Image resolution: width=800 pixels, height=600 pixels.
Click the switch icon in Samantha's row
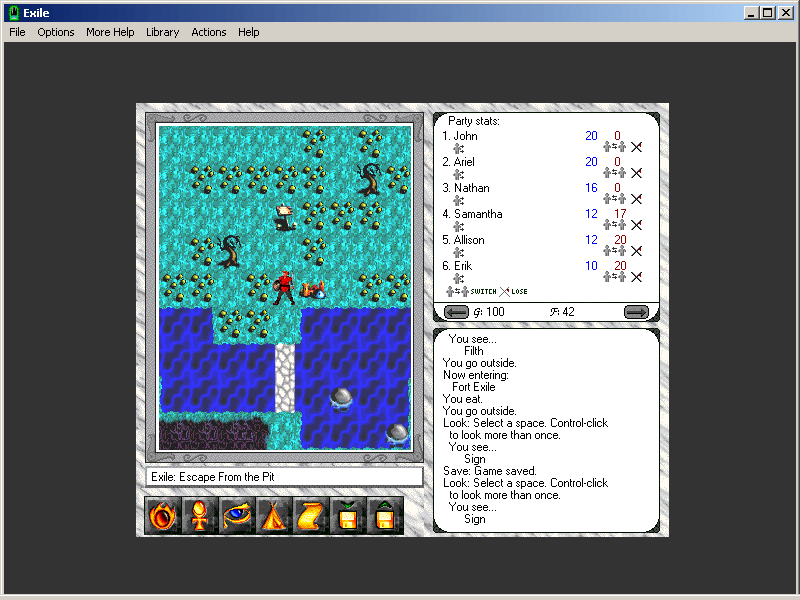(614, 225)
